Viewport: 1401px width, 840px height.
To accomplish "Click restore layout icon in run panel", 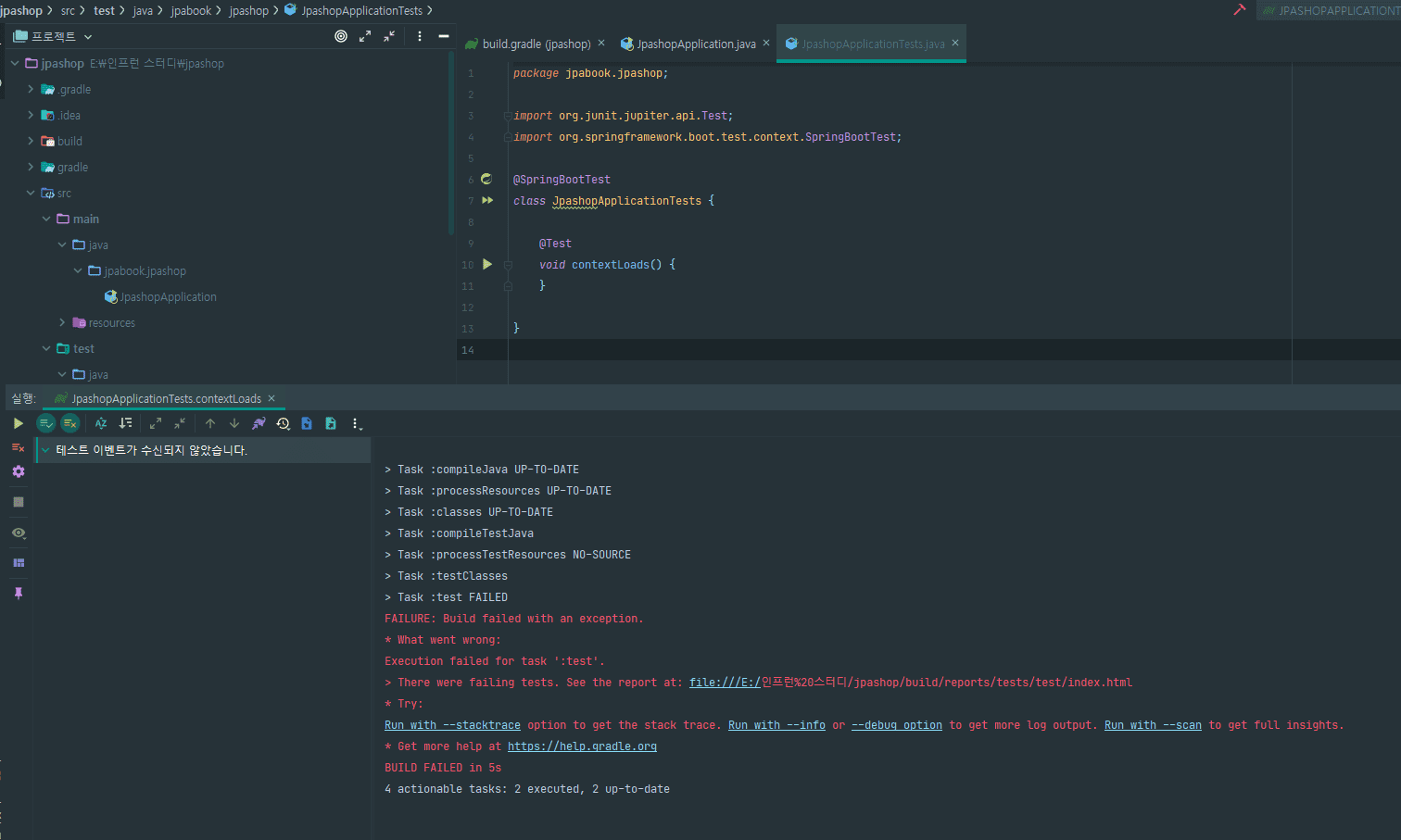I will pos(19,563).
